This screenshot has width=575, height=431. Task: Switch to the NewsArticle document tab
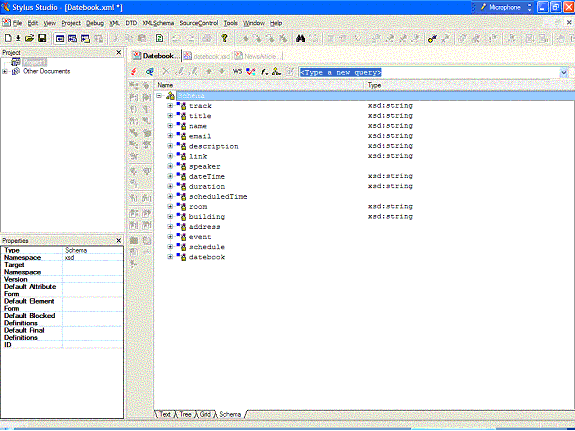pyautogui.click(x=259, y=56)
